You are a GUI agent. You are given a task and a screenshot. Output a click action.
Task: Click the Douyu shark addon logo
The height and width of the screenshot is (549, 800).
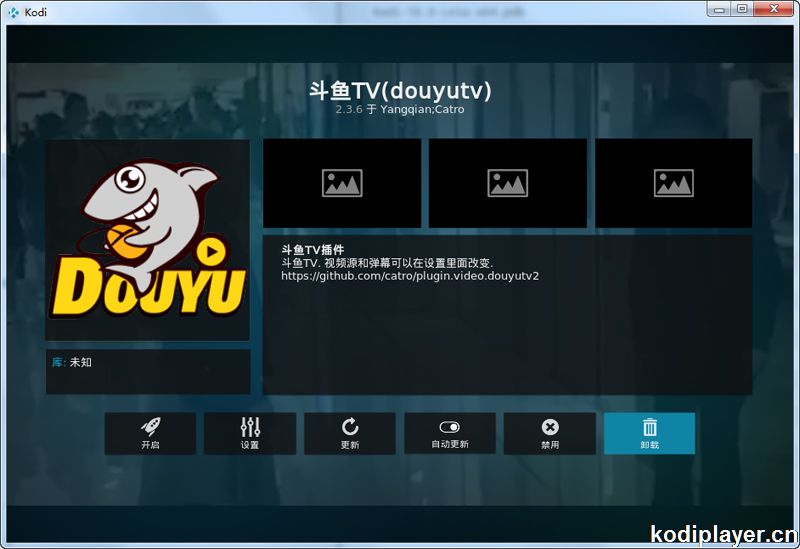147,240
